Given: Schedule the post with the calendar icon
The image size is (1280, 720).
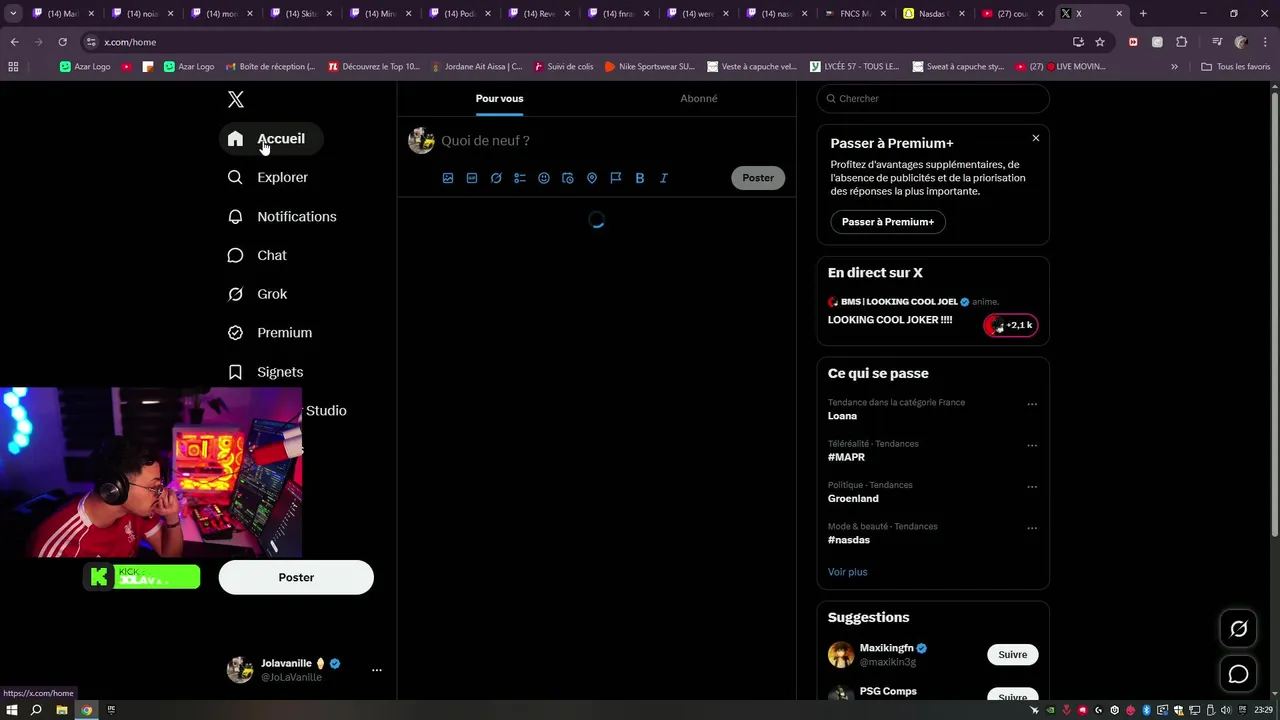Looking at the screenshot, I should click(568, 178).
